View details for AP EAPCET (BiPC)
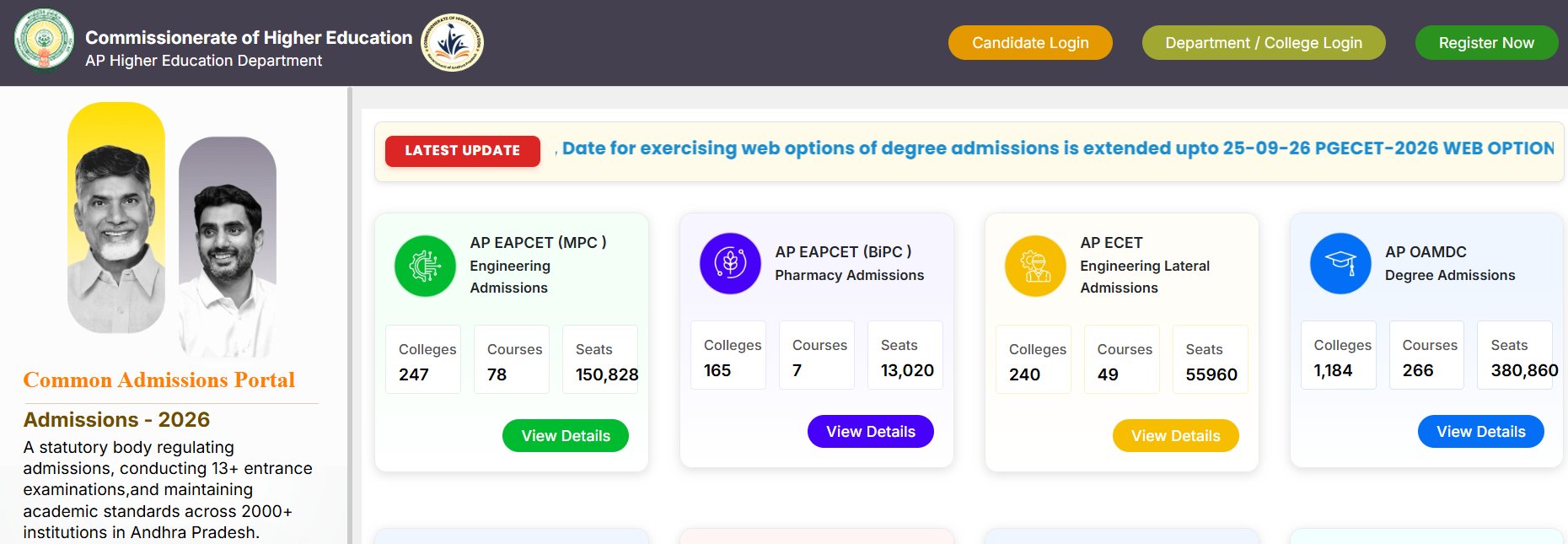 tap(871, 432)
